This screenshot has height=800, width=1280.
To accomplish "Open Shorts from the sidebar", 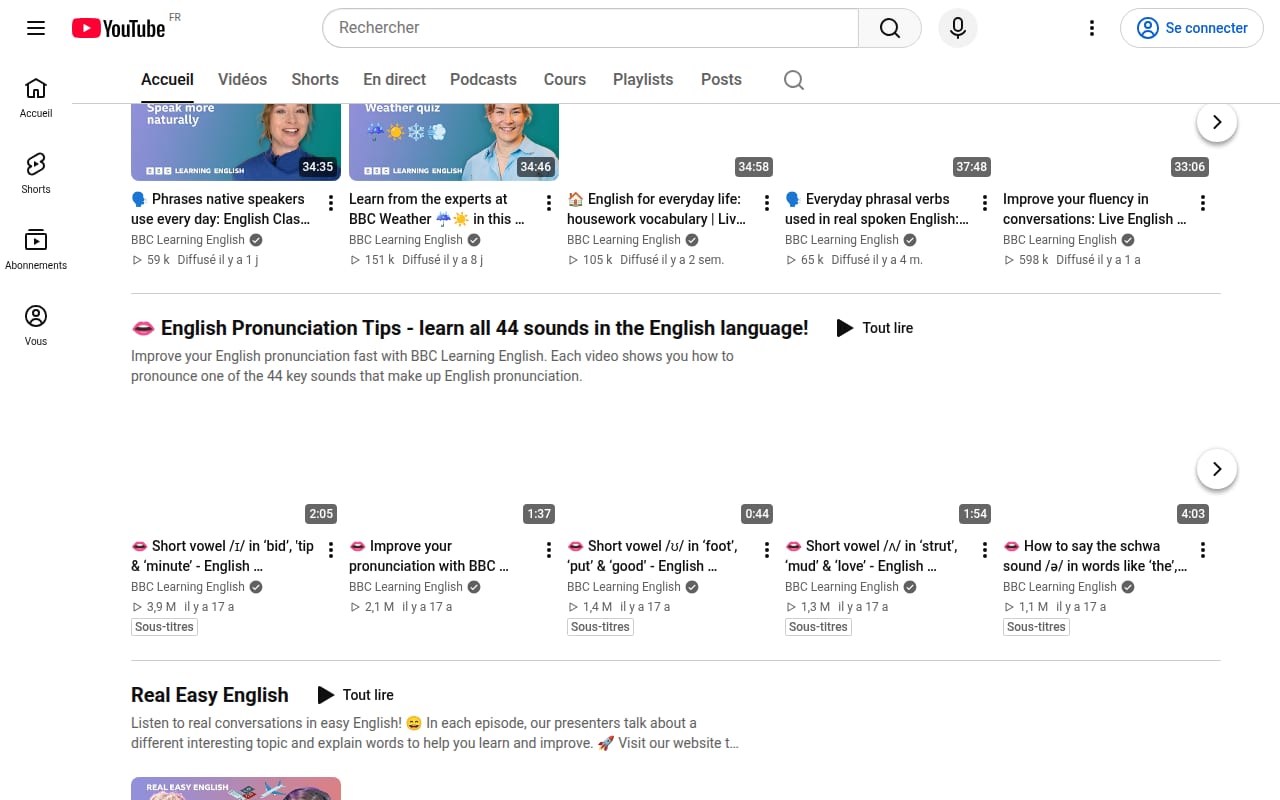I will [x=36, y=173].
